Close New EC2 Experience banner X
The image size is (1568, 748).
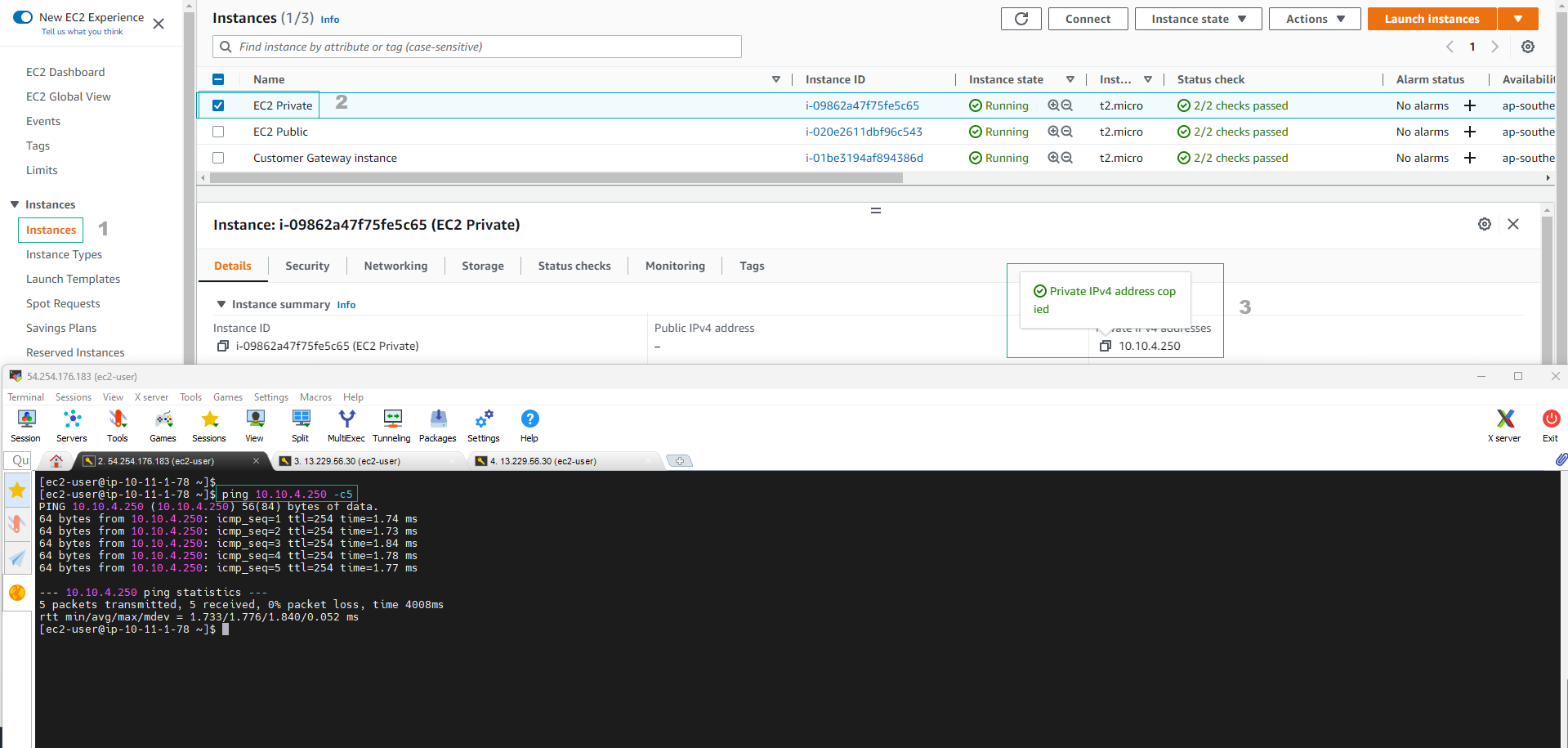click(x=159, y=24)
